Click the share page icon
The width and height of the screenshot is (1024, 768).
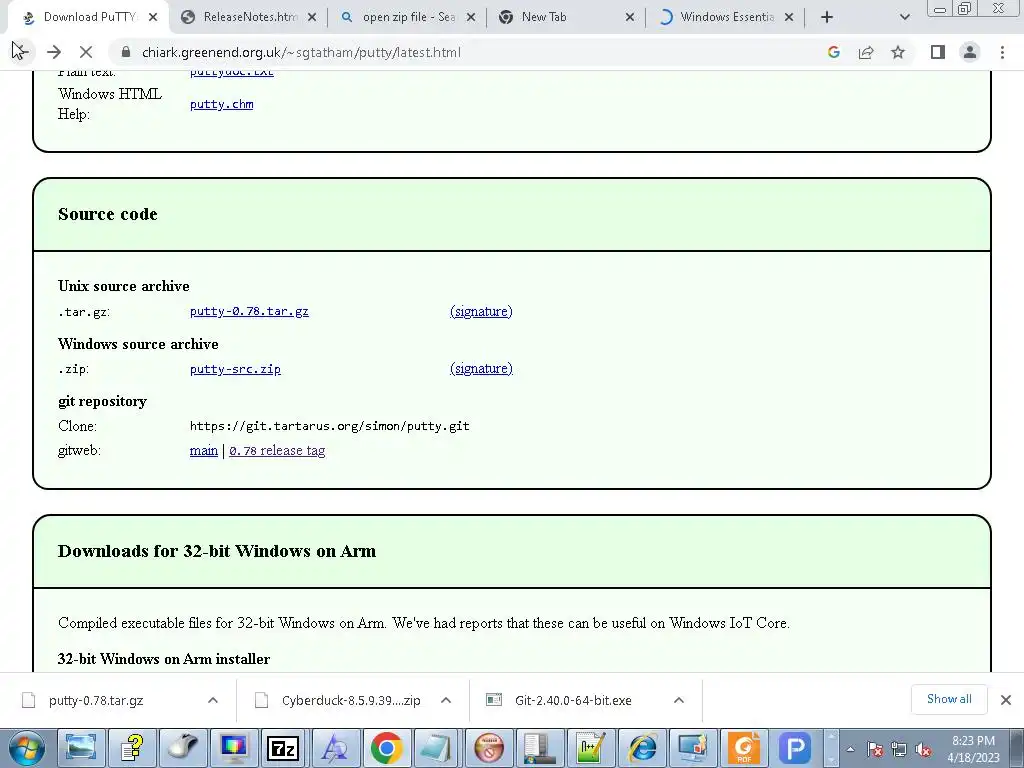coord(866,52)
